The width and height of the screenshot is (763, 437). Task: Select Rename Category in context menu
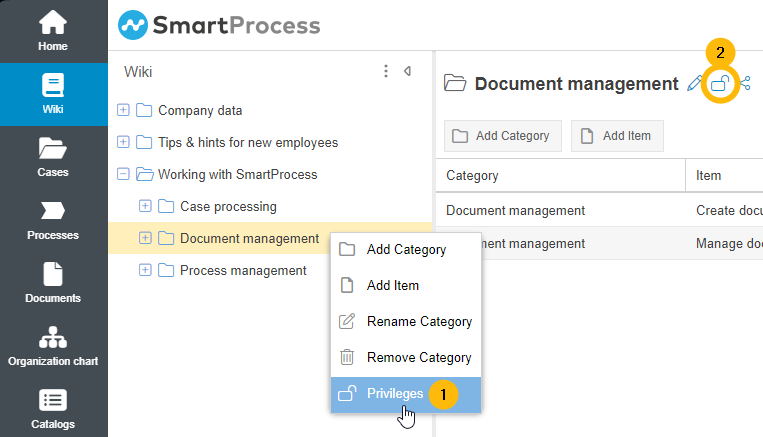pyautogui.click(x=418, y=321)
